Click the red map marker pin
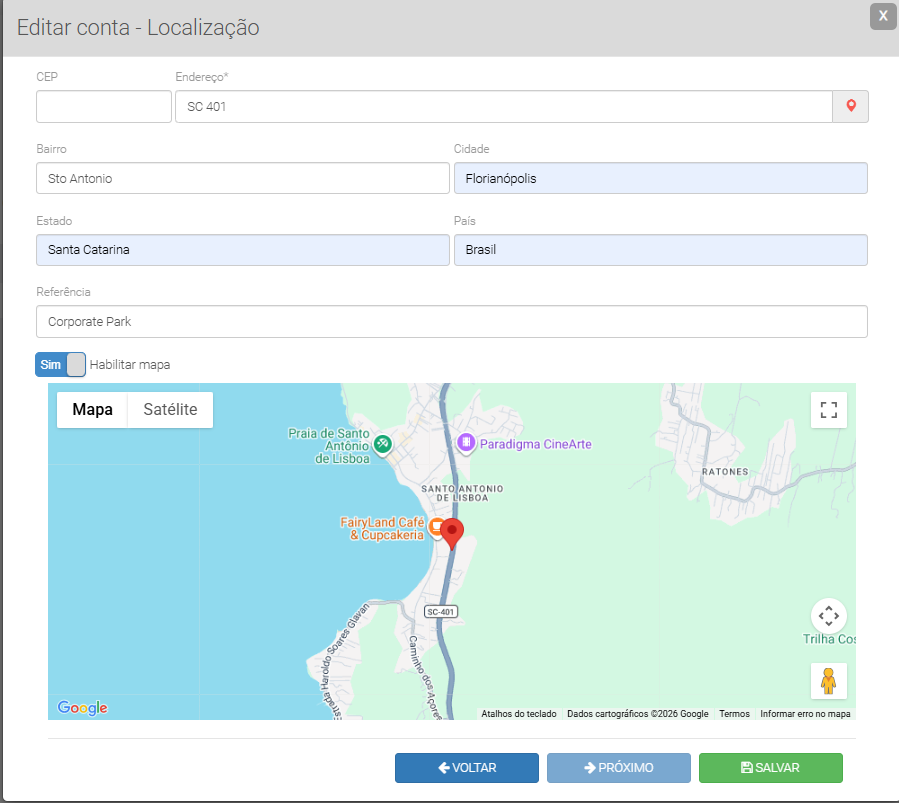This screenshot has height=803, width=899. (453, 533)
